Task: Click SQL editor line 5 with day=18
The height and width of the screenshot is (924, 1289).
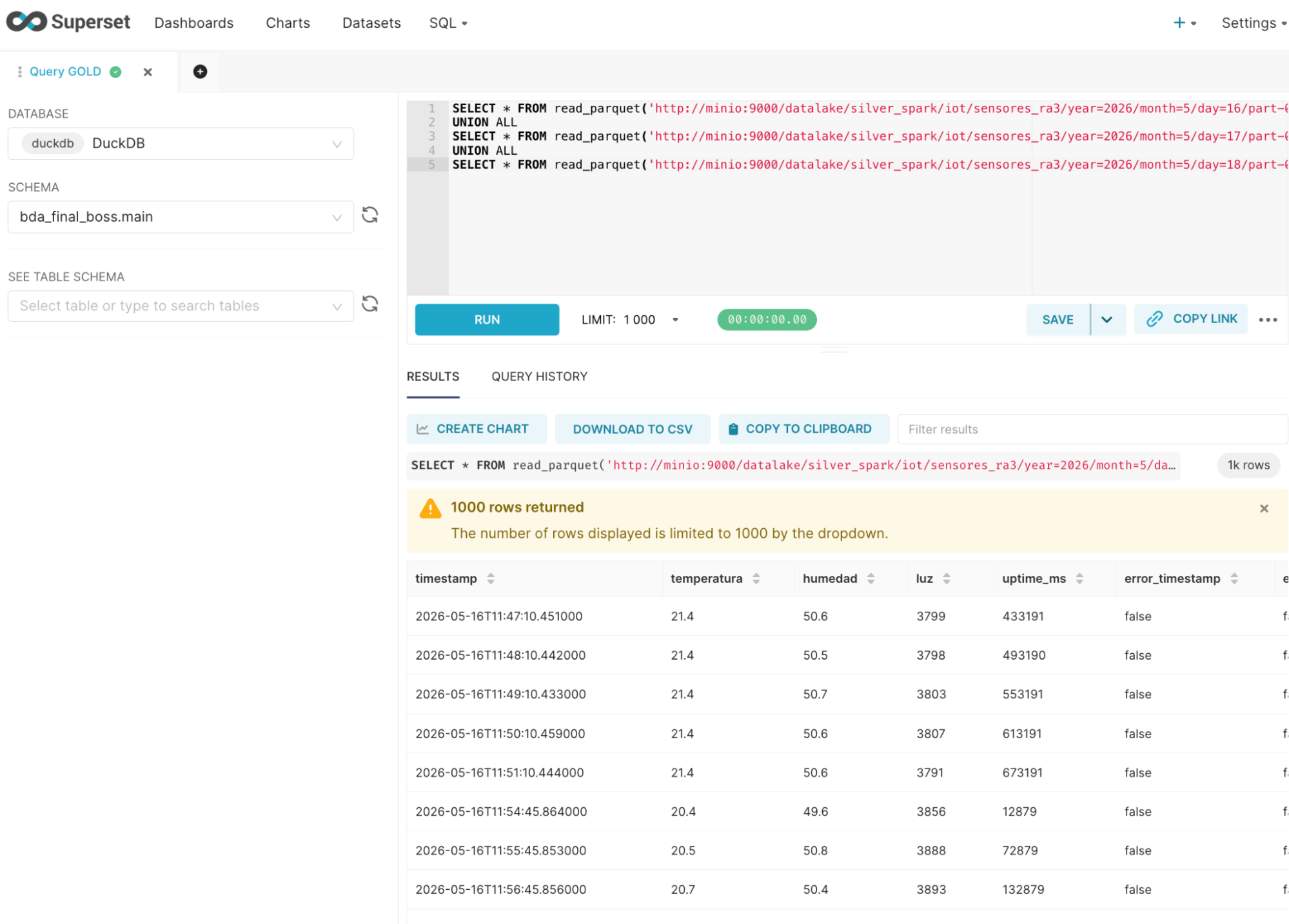Action: 868,164
